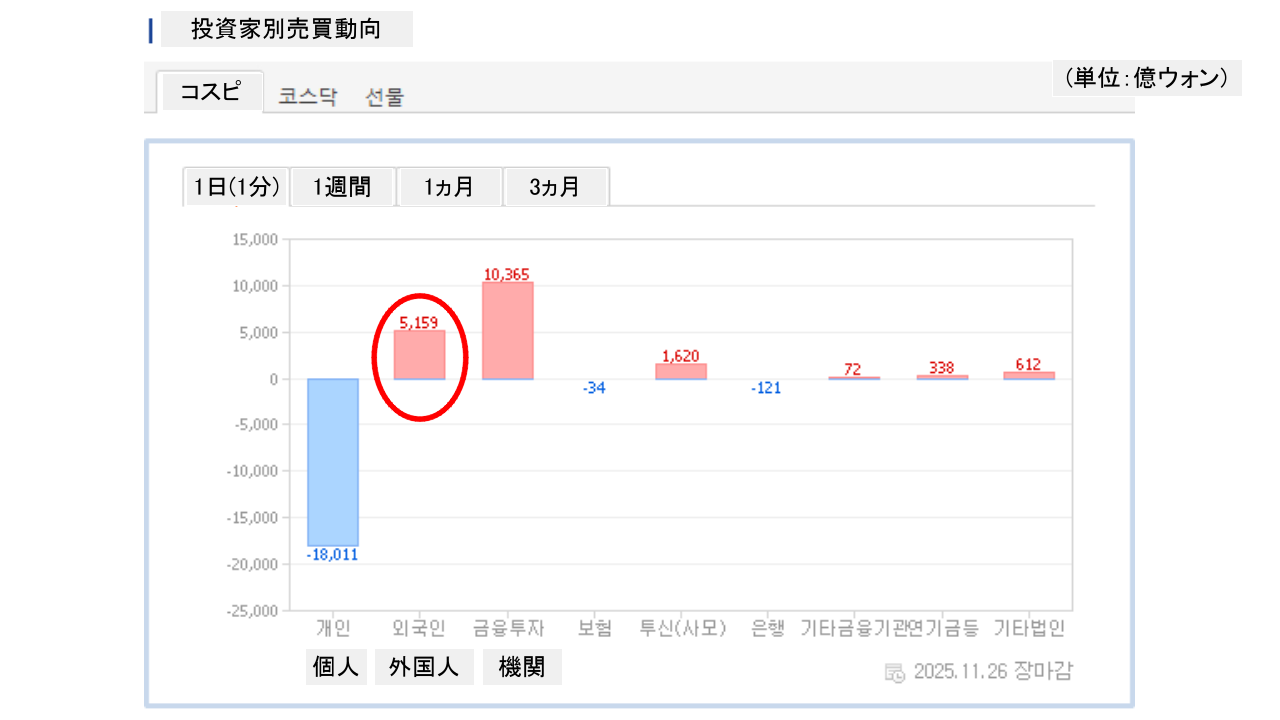Click the 外国人 translation label
The height and width of the screenshot is (720, 1280).
424,668
